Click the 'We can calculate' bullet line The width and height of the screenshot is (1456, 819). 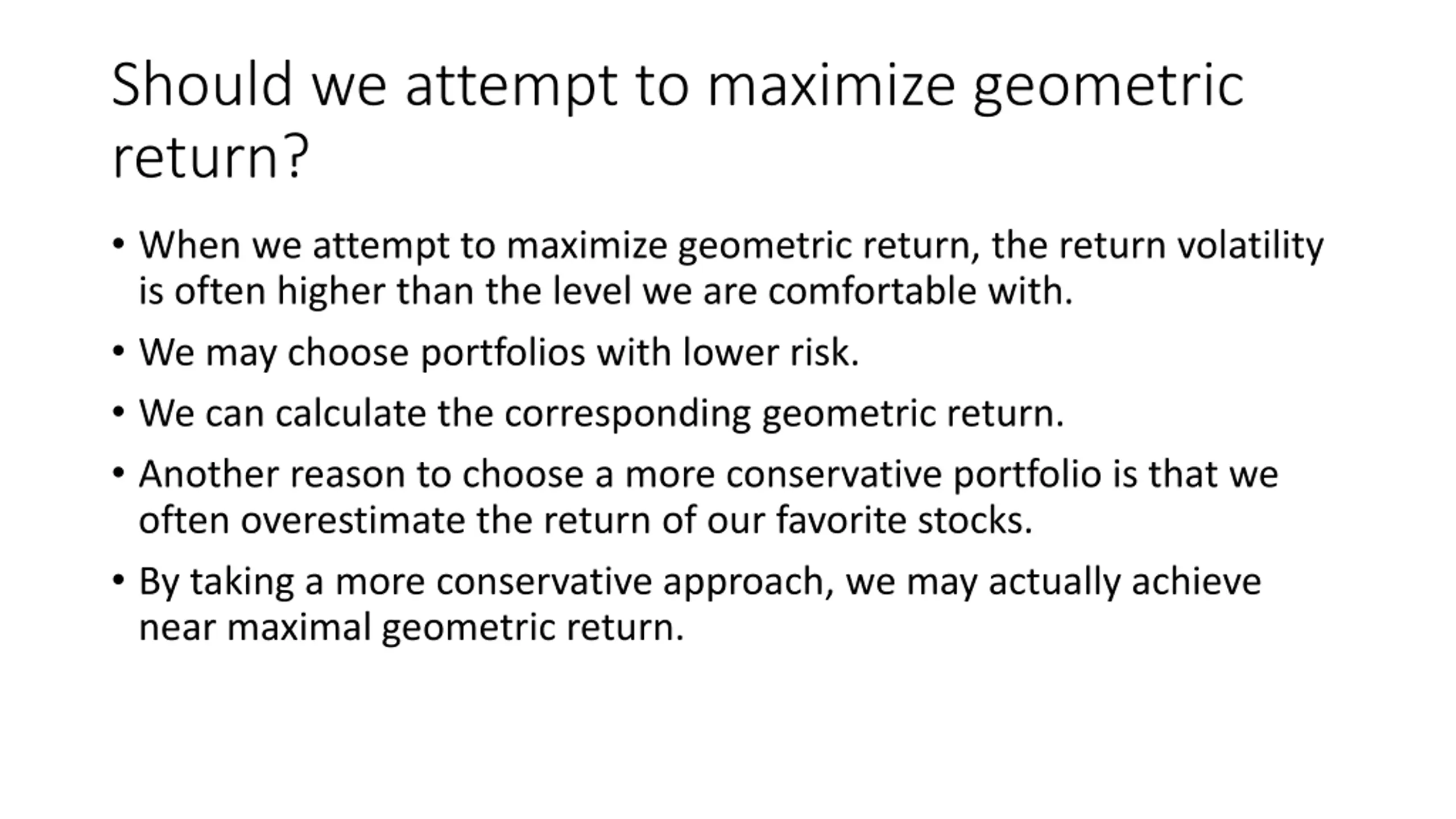[x=601, y=413]
